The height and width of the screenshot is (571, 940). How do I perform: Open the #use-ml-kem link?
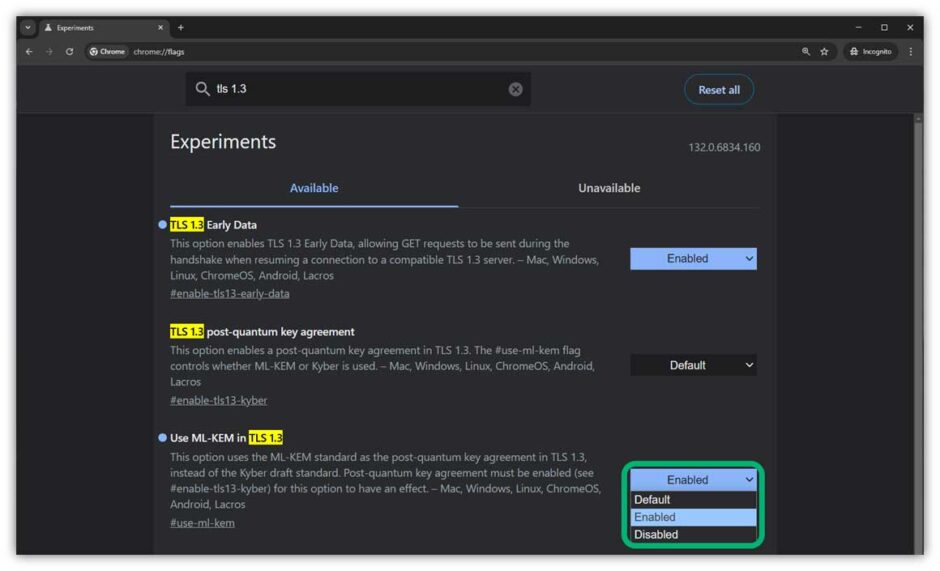point(203,523)
